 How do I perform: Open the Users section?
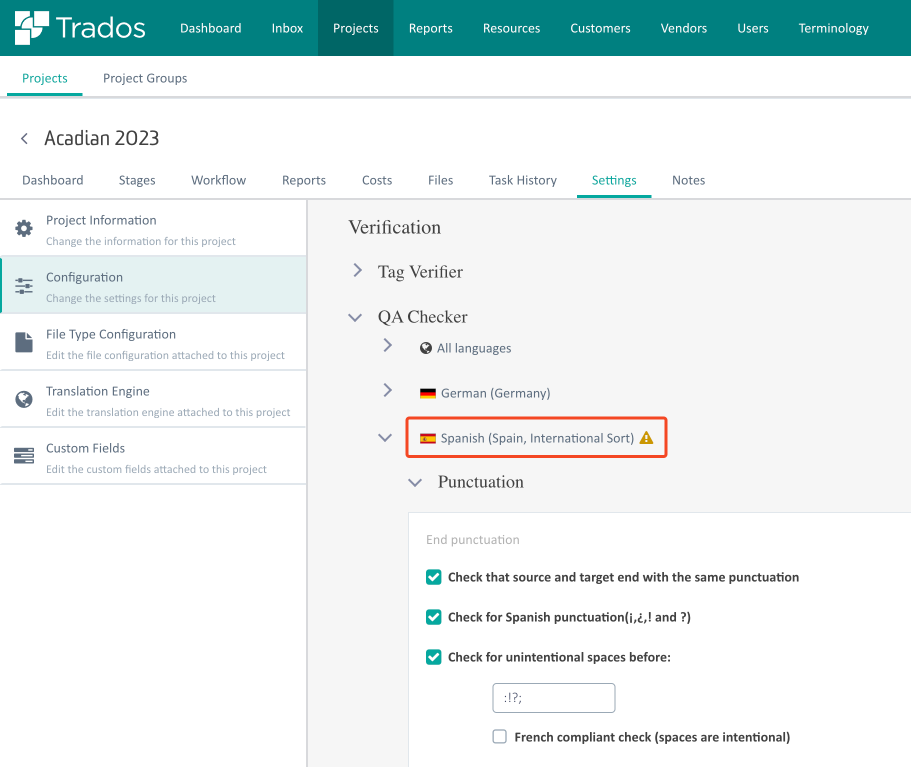click(753, 28)
